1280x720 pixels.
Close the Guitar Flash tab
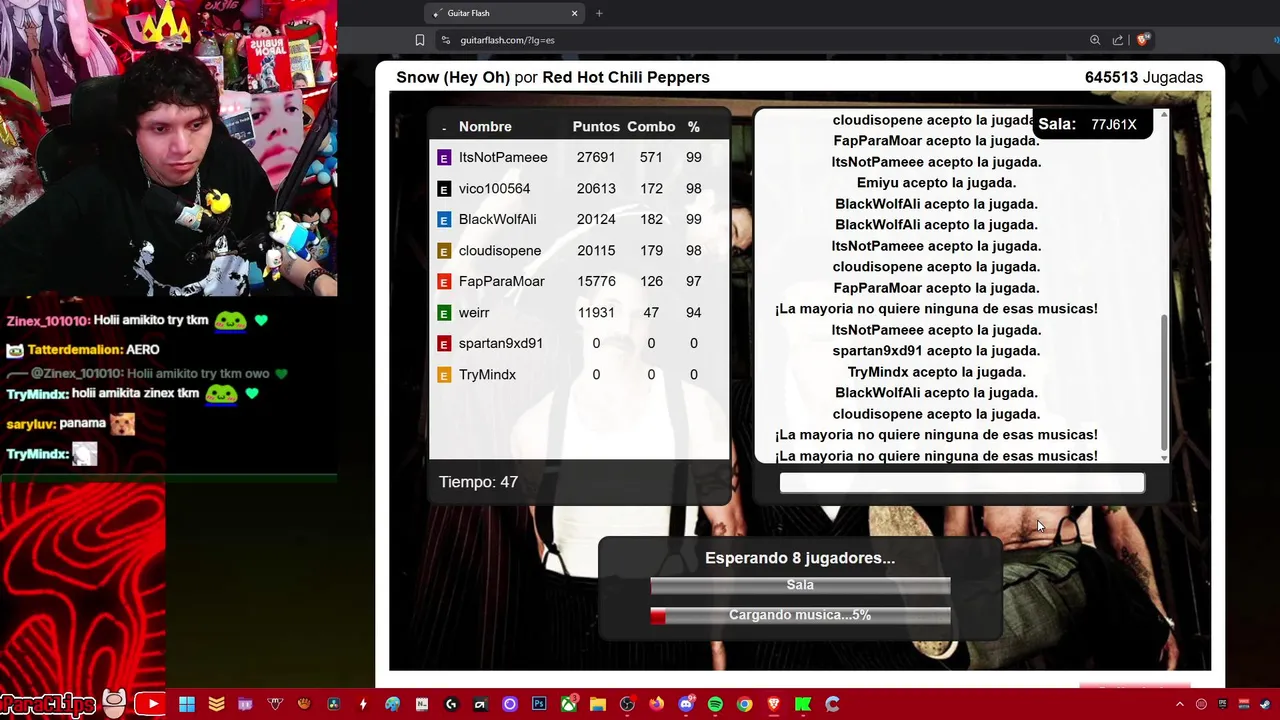coord(574,13)
